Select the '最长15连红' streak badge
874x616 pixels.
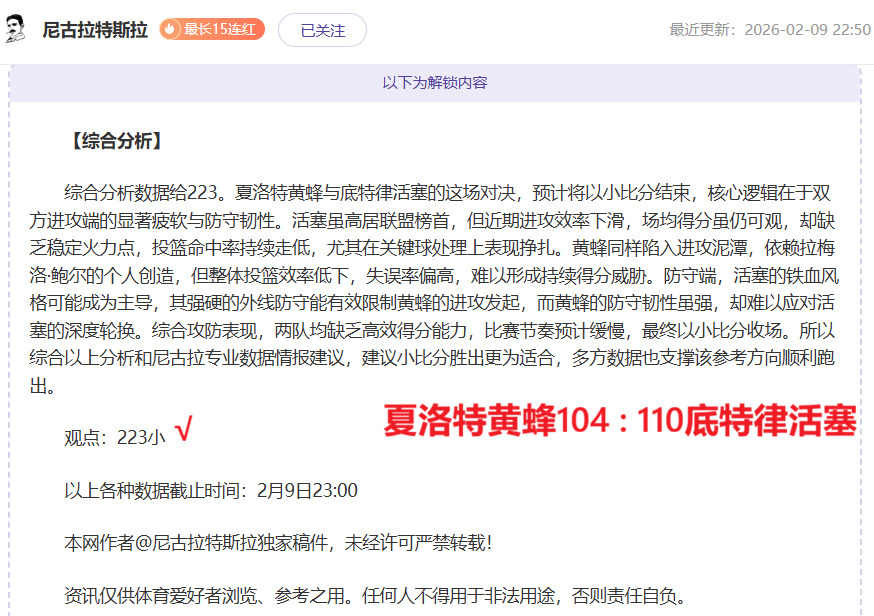[210, 30]
